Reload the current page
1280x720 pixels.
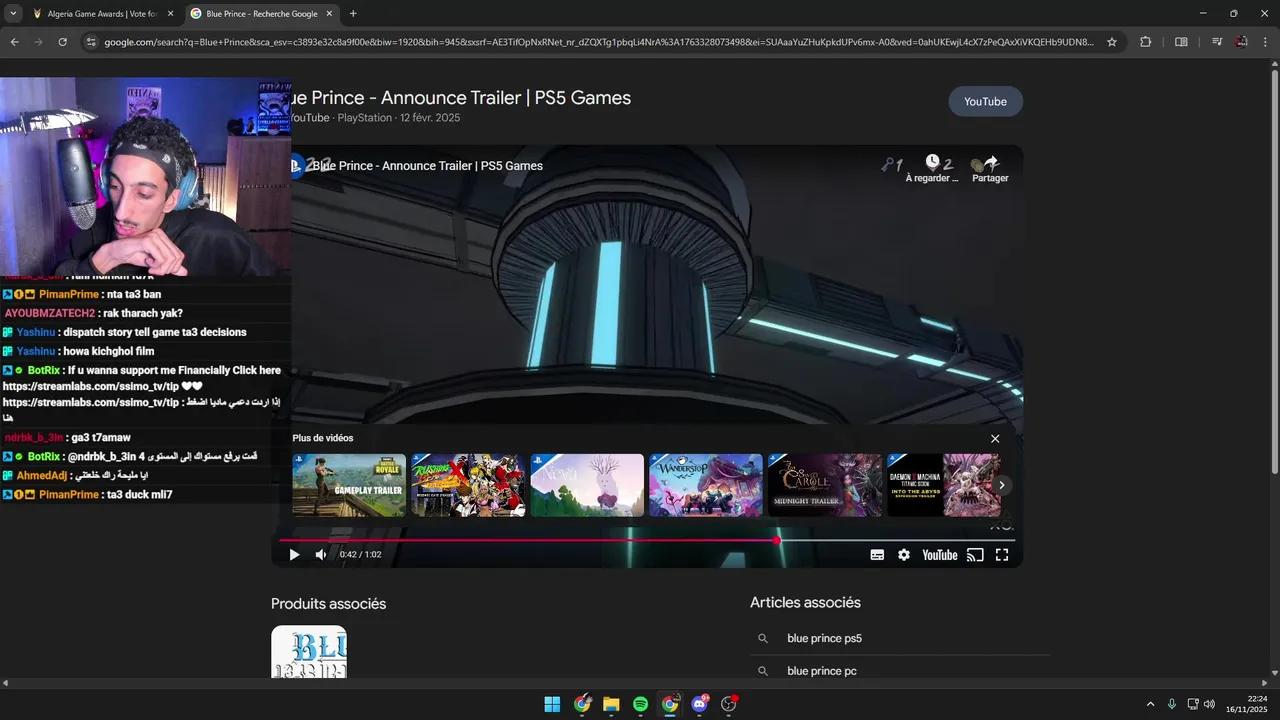(62, 42)
